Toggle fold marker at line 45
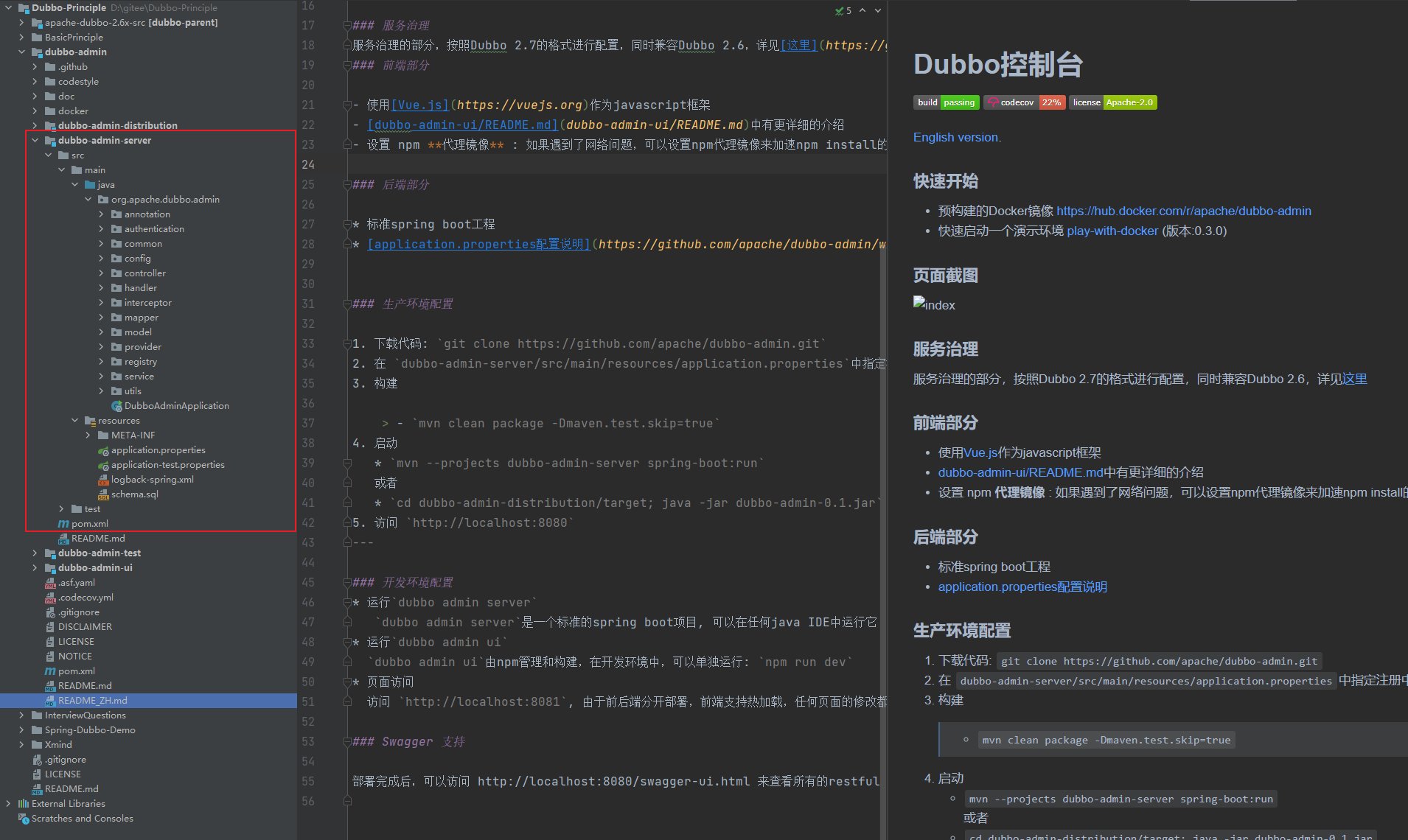The image size is (1408, 840). tap(347, 583)
